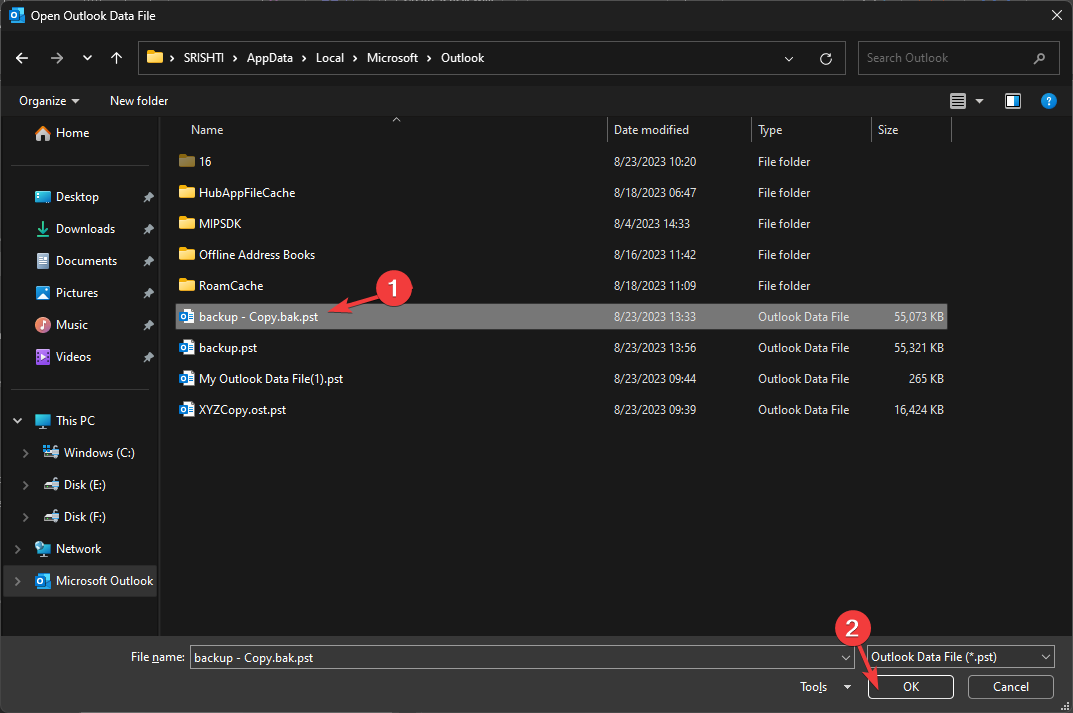Open the Tools dropdown menu
Screen dimensions: 1073x713
[x=825, y=687]
